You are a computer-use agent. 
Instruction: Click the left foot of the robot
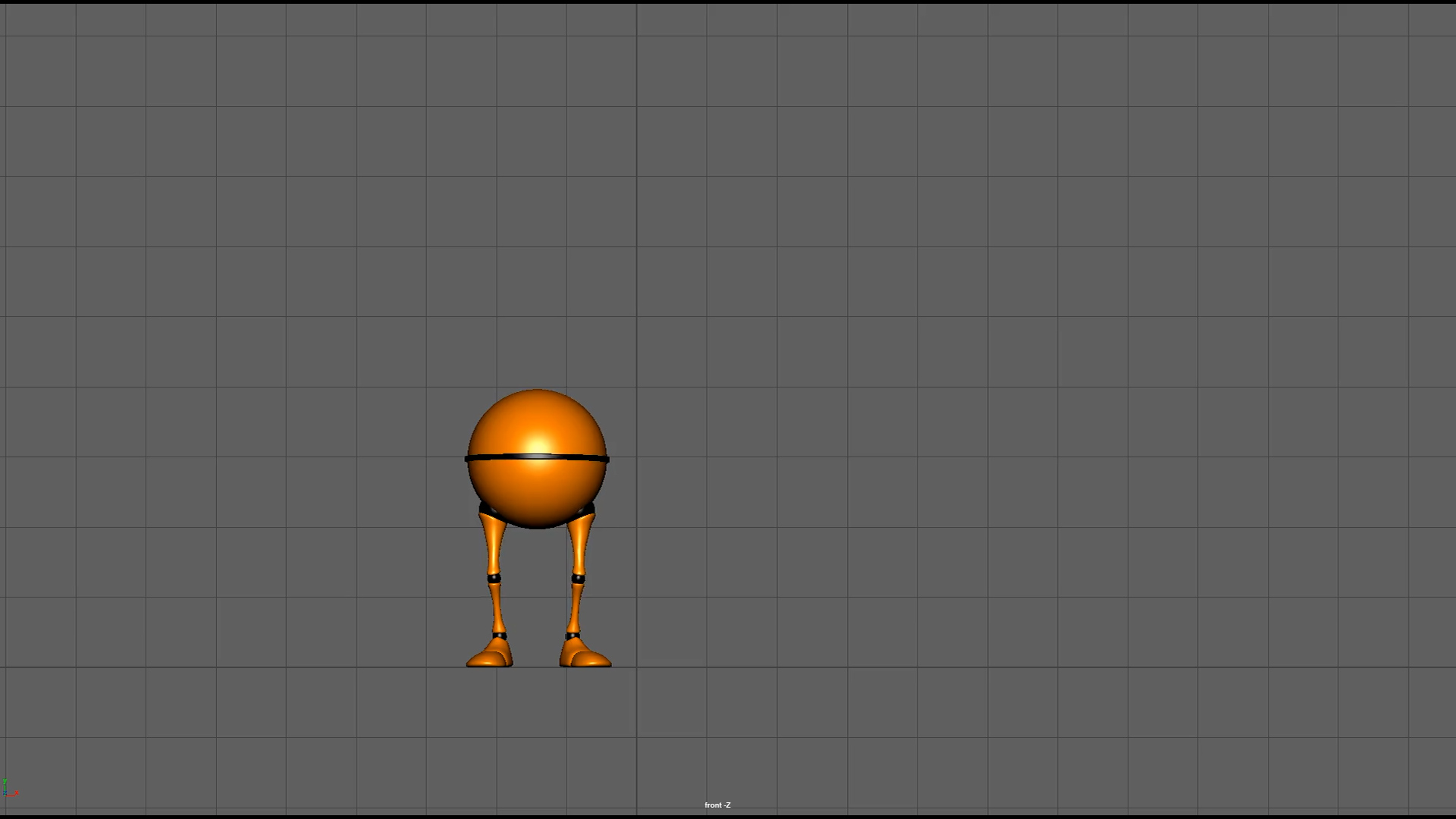[x=491, y=655]
